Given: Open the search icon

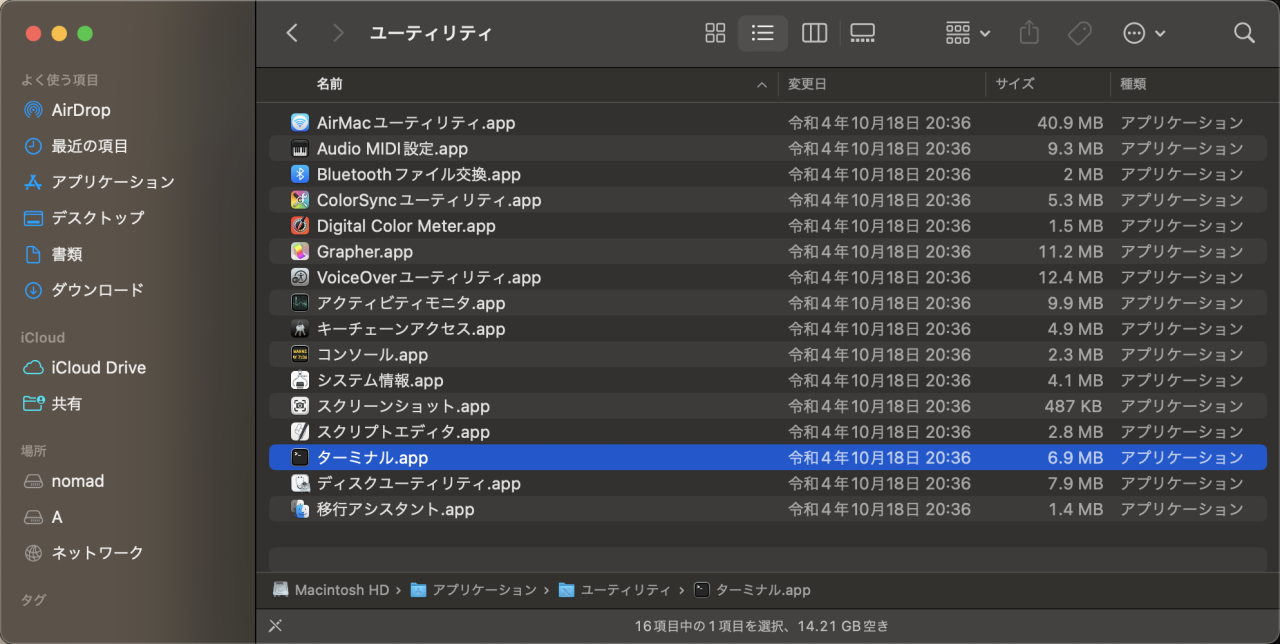Looking at the screenshot, I should 1244,33.
